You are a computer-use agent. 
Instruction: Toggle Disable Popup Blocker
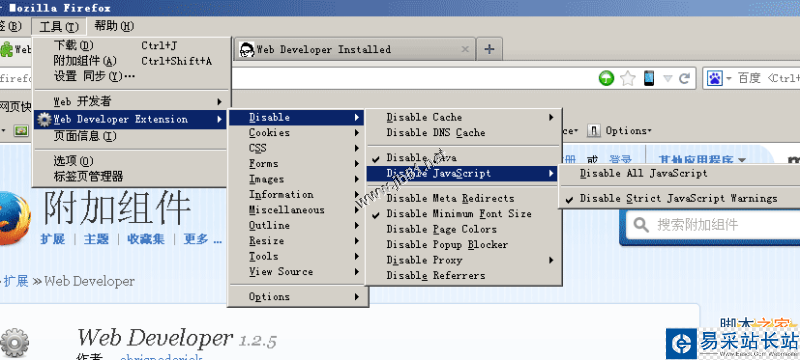point(463,244)
